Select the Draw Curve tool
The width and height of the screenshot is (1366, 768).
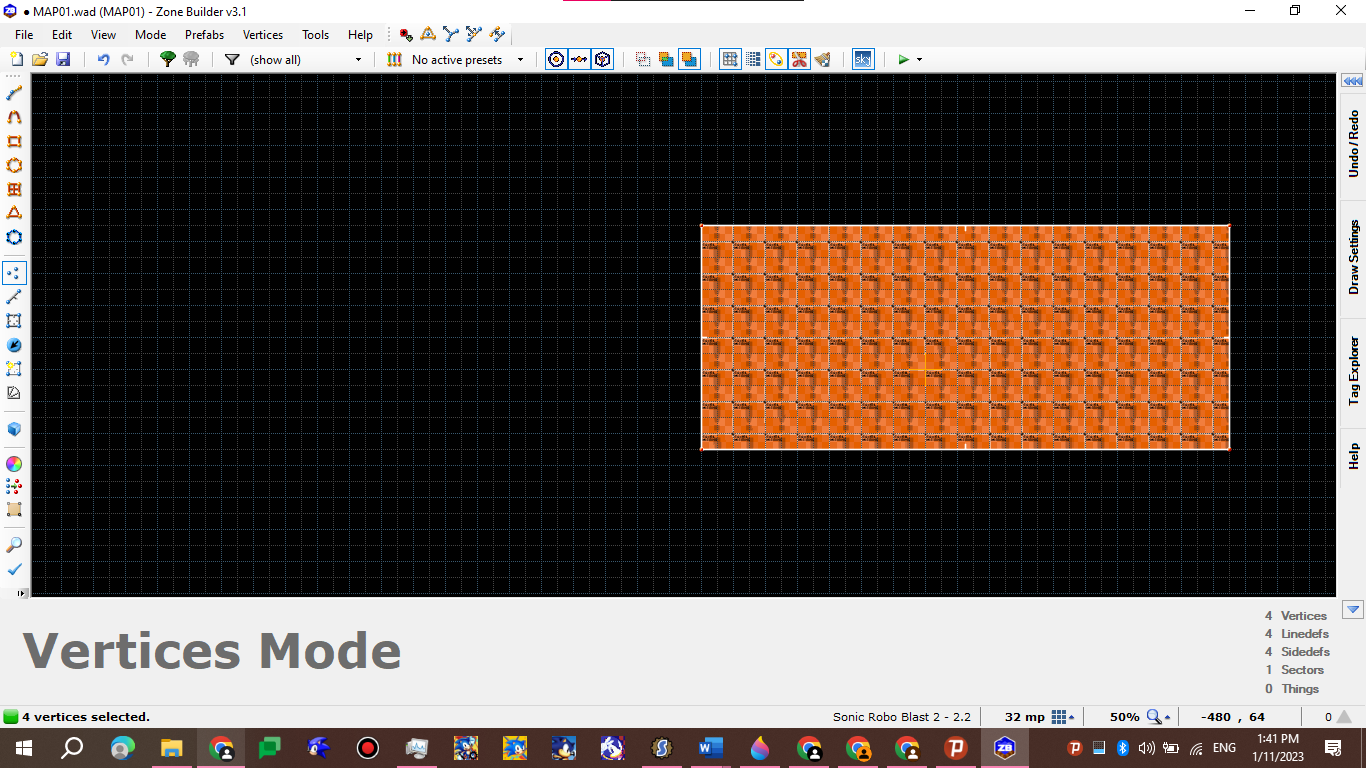click(14, 117)
